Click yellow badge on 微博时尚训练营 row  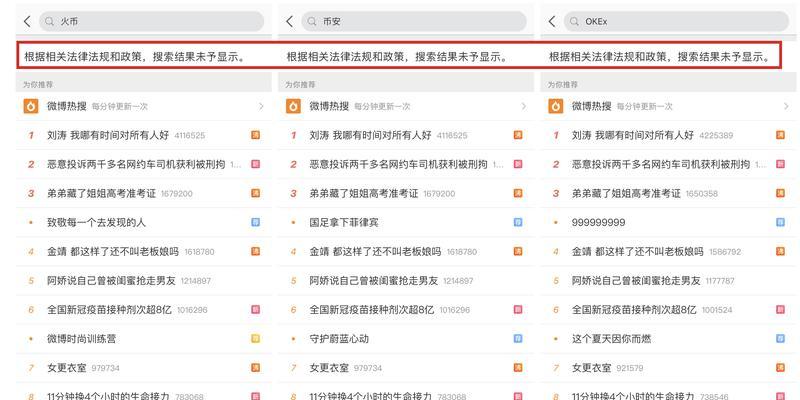(x=255, y=338)
